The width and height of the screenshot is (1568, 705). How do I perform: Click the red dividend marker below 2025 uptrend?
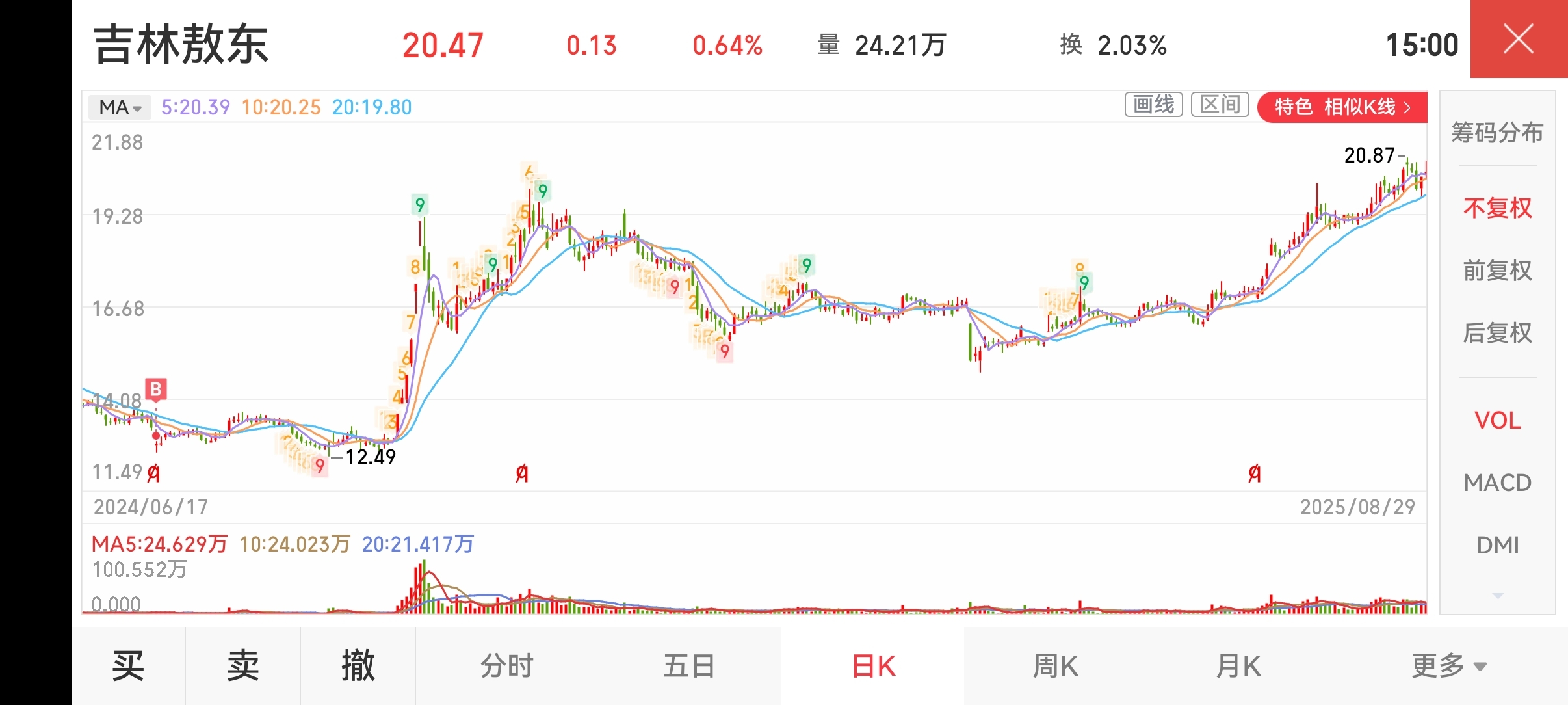tap(1255, 474)
